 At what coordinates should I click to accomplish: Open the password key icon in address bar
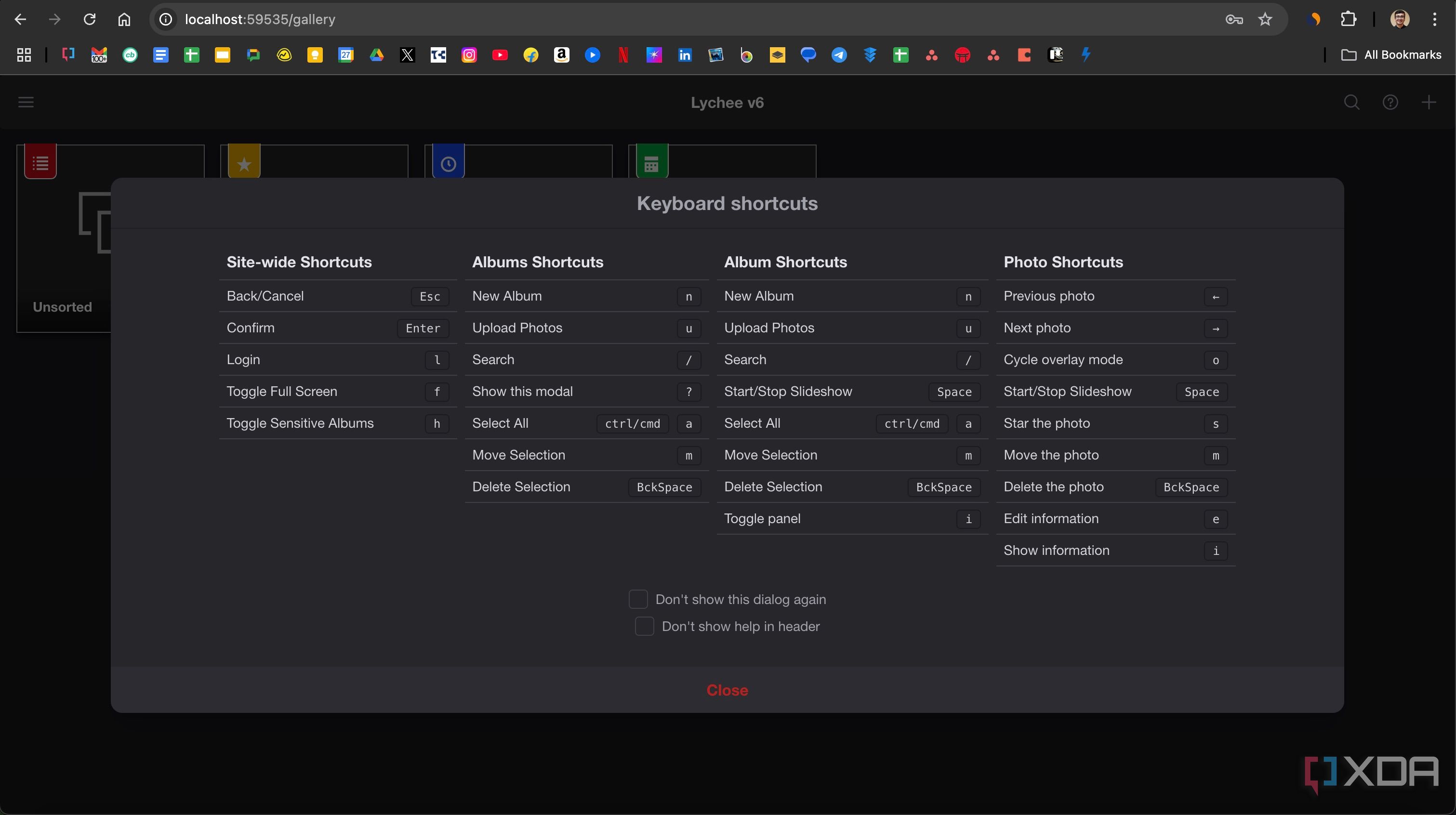pos(1234,19)
